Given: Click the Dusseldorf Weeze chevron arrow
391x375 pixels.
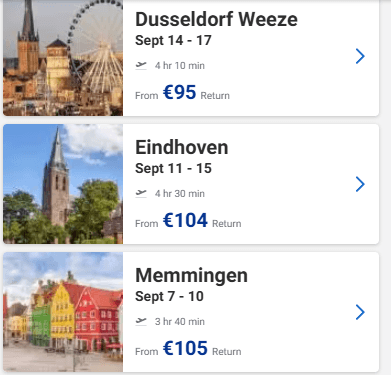Looking at the screenshot, I should (x=360, y=56).
